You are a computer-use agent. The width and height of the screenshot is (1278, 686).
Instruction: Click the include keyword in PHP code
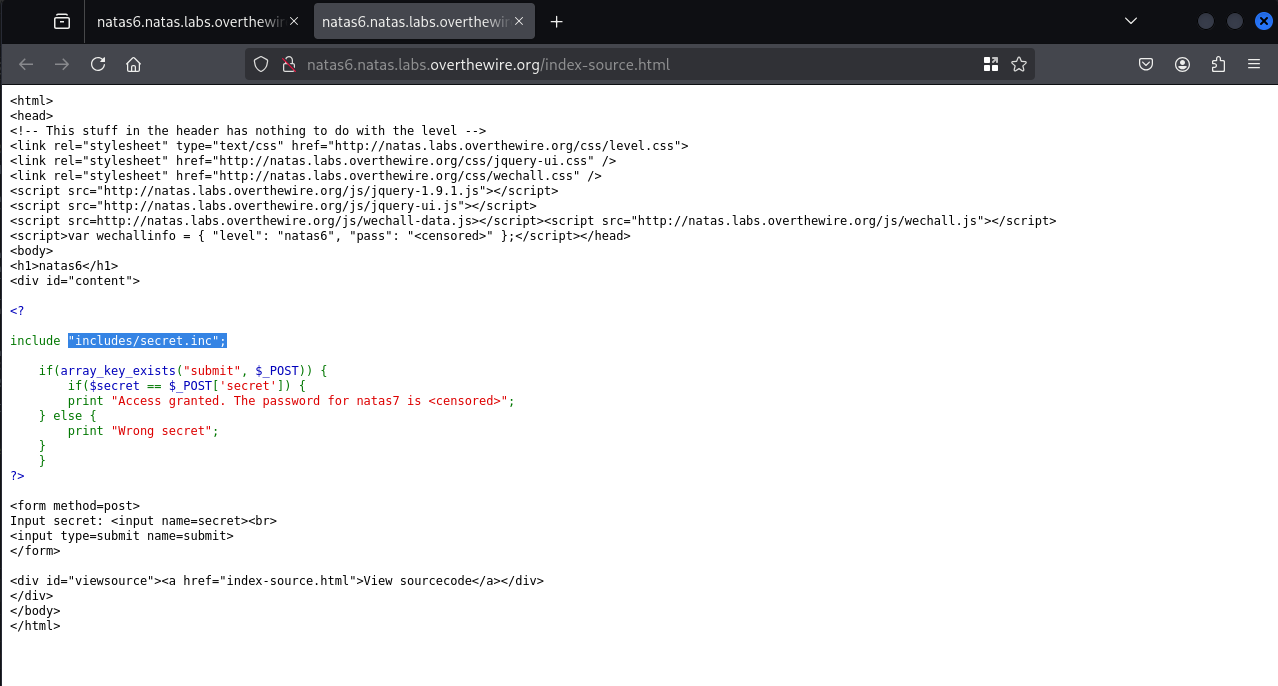(35, 341)
